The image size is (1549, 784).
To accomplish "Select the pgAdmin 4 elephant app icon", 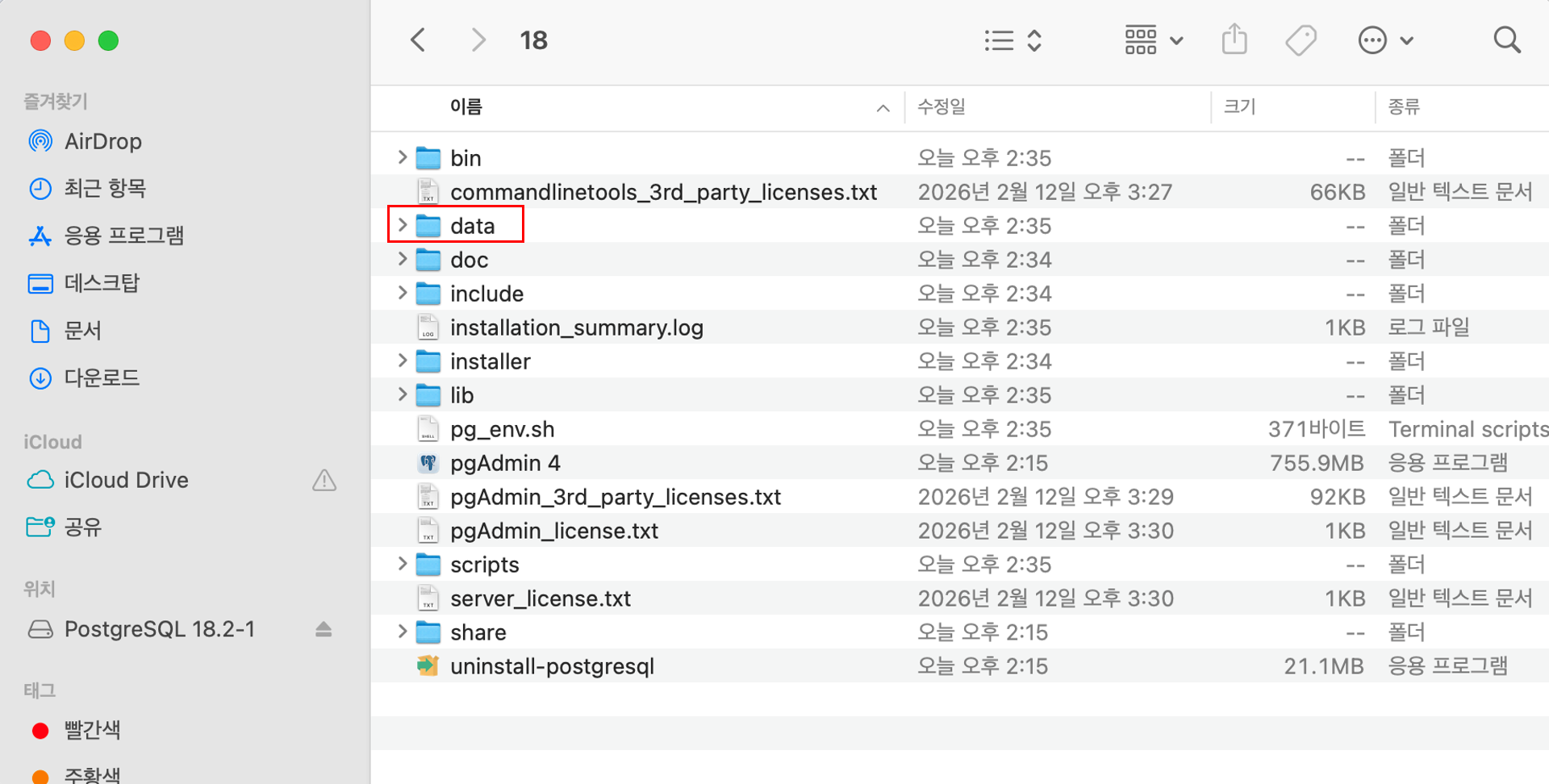I will pos(428,463).
